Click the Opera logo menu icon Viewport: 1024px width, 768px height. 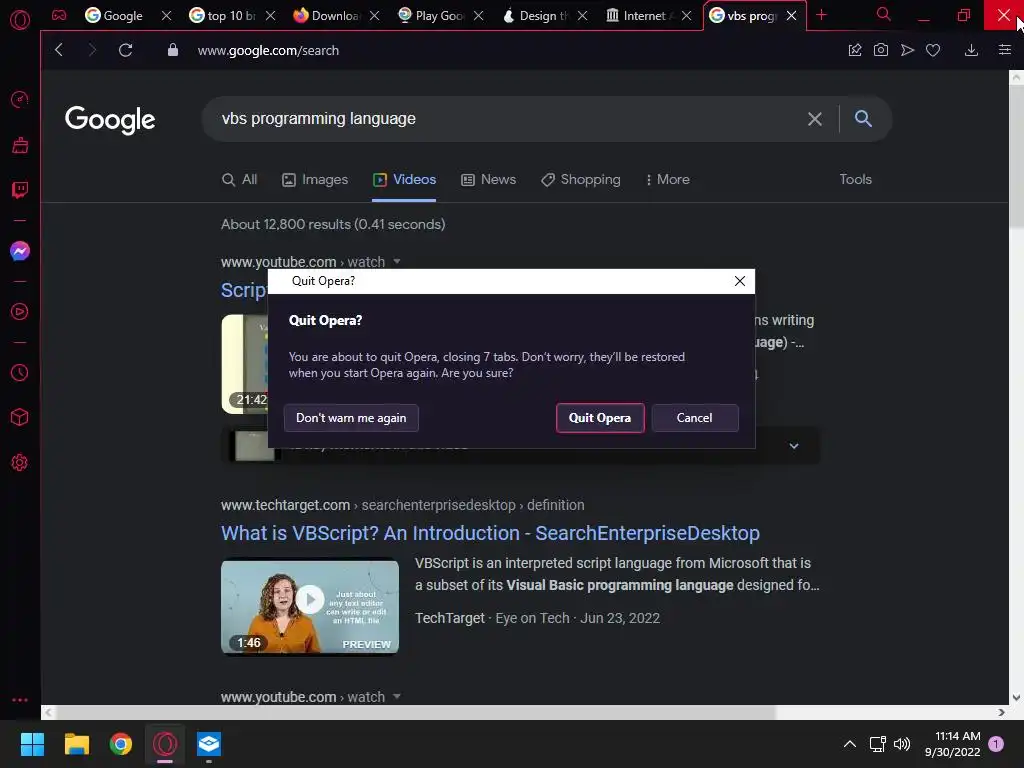coord(20,20)
